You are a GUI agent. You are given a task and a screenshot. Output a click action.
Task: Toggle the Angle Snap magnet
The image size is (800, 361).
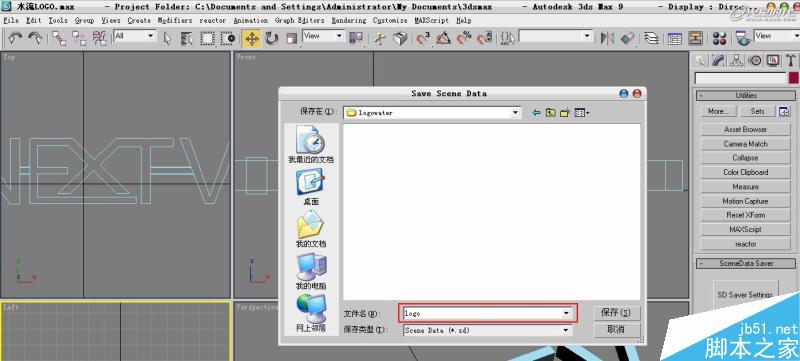point(443,38)
